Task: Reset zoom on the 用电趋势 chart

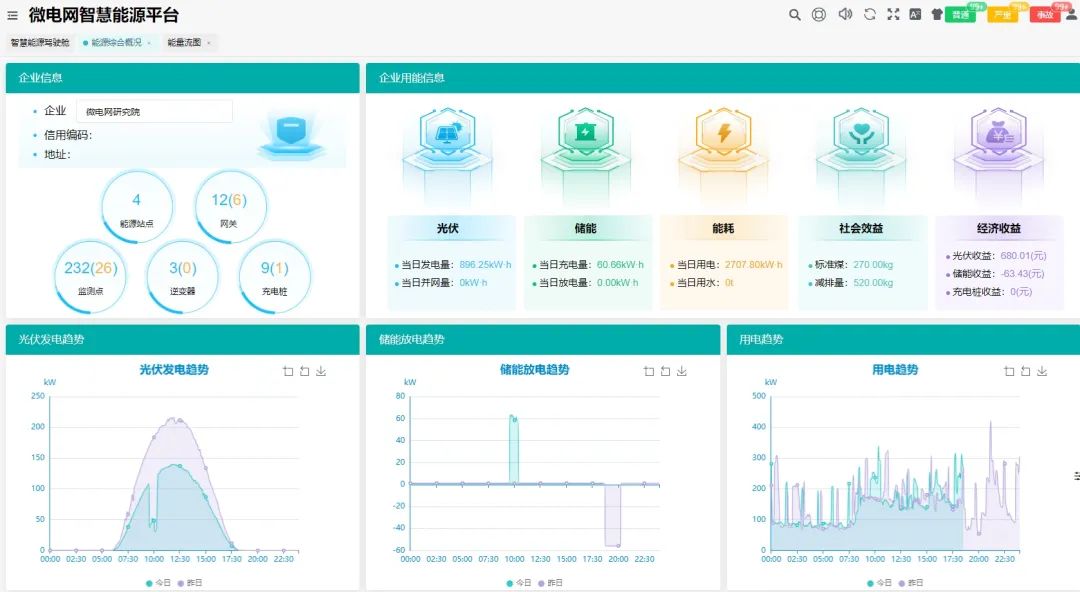Action: point(1025,371)
